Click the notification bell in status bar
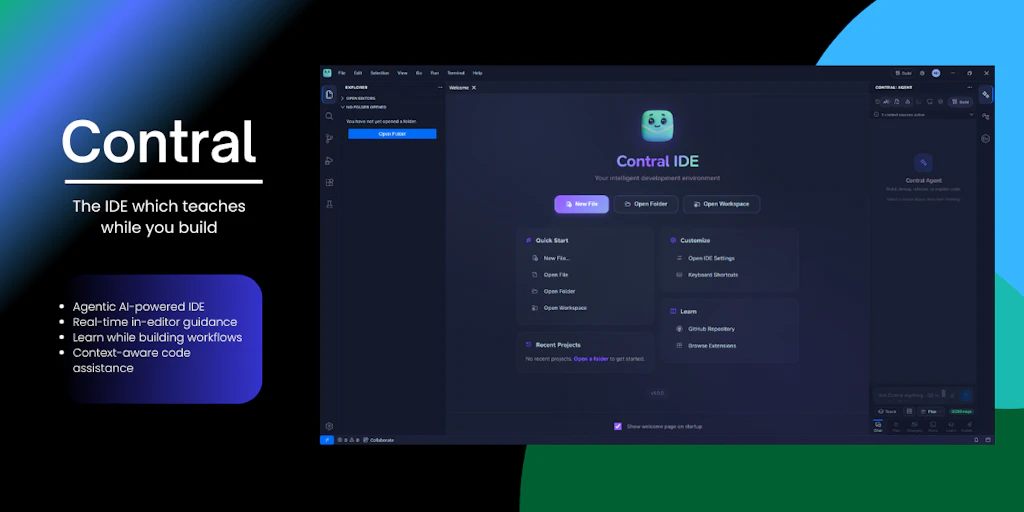1024x512 pixels. (976, 440)
